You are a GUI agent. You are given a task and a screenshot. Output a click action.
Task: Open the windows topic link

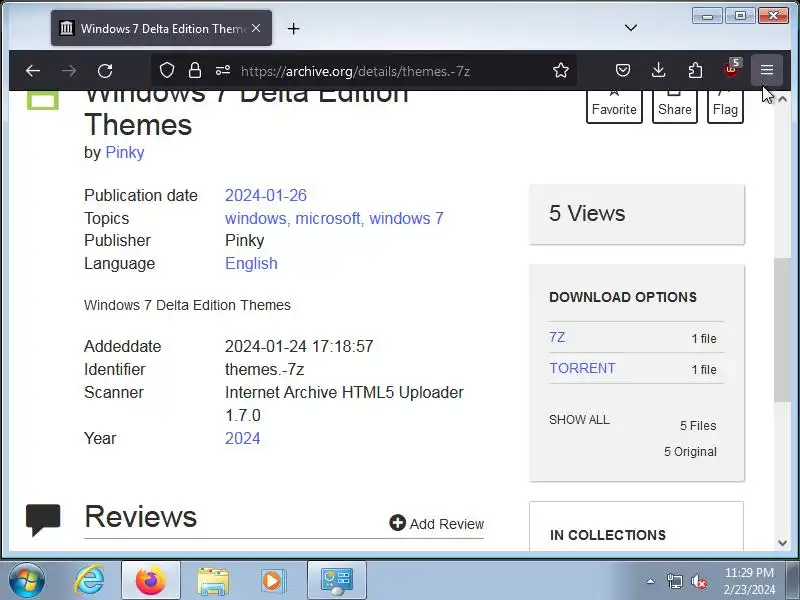point(256,218)
